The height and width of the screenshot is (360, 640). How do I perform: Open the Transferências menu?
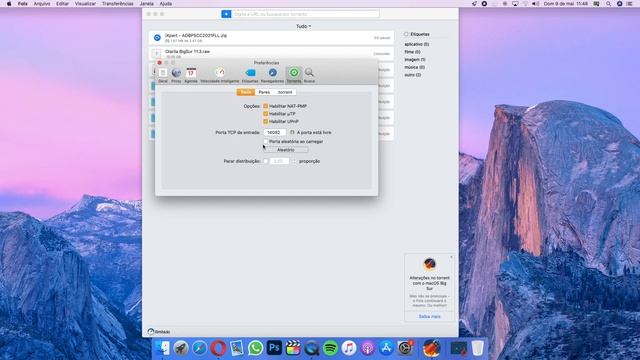[118, 4]
